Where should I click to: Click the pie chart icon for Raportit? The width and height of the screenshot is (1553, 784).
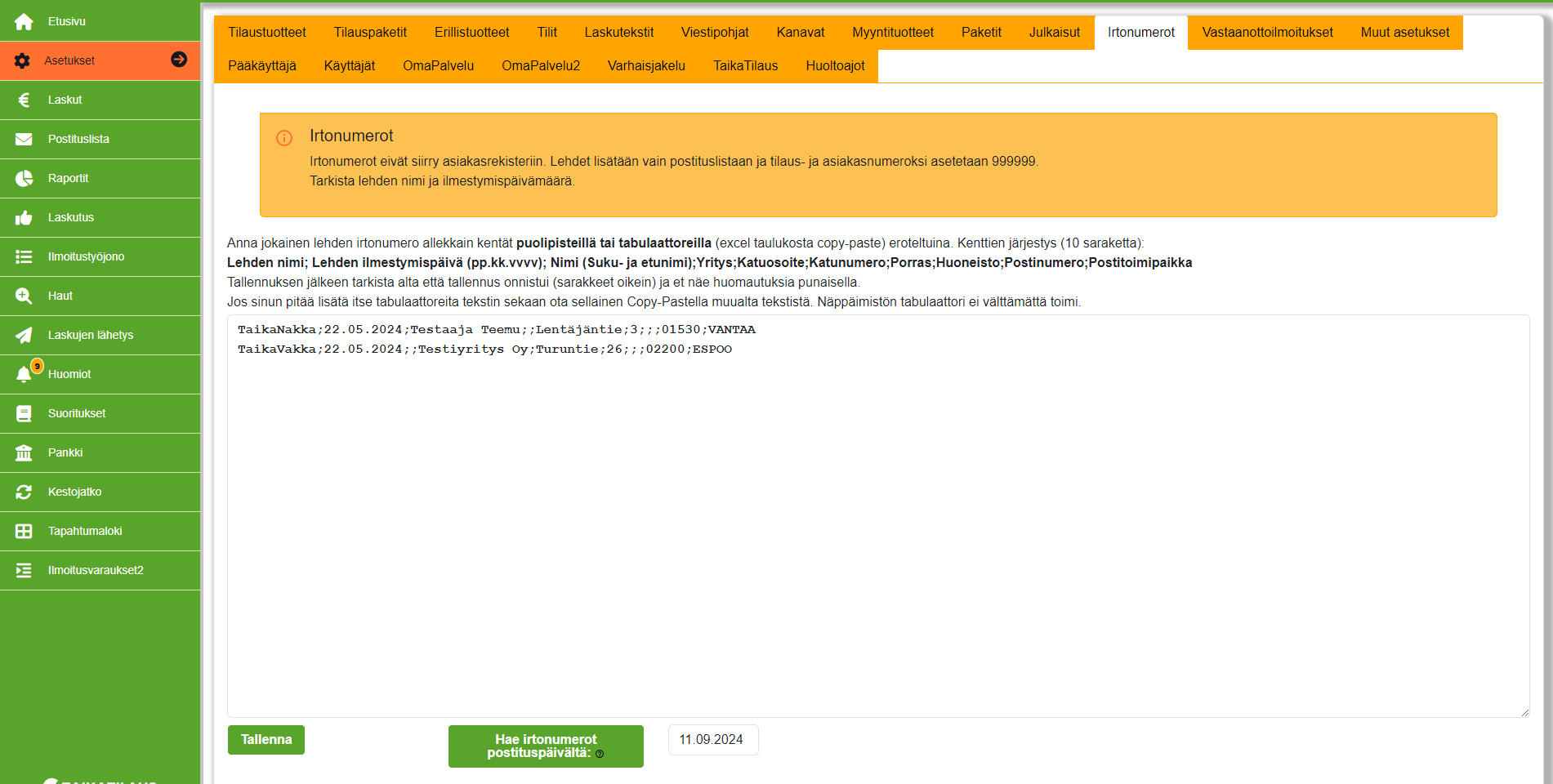pyautogui.click(x=24, y=178)
